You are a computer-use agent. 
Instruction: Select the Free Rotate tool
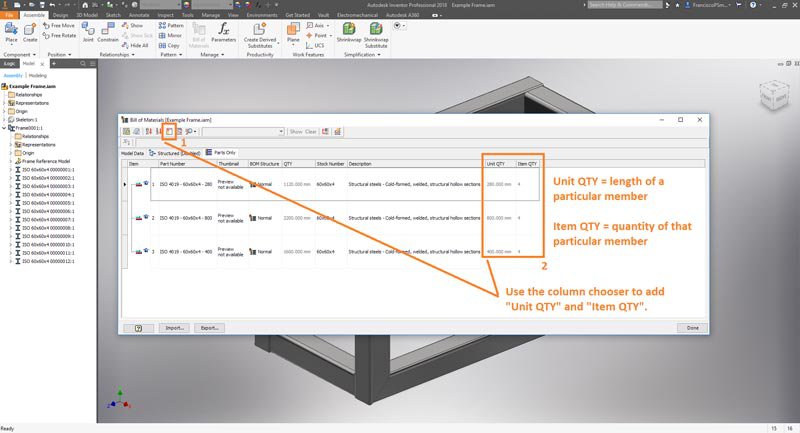(x=59, y=36)
